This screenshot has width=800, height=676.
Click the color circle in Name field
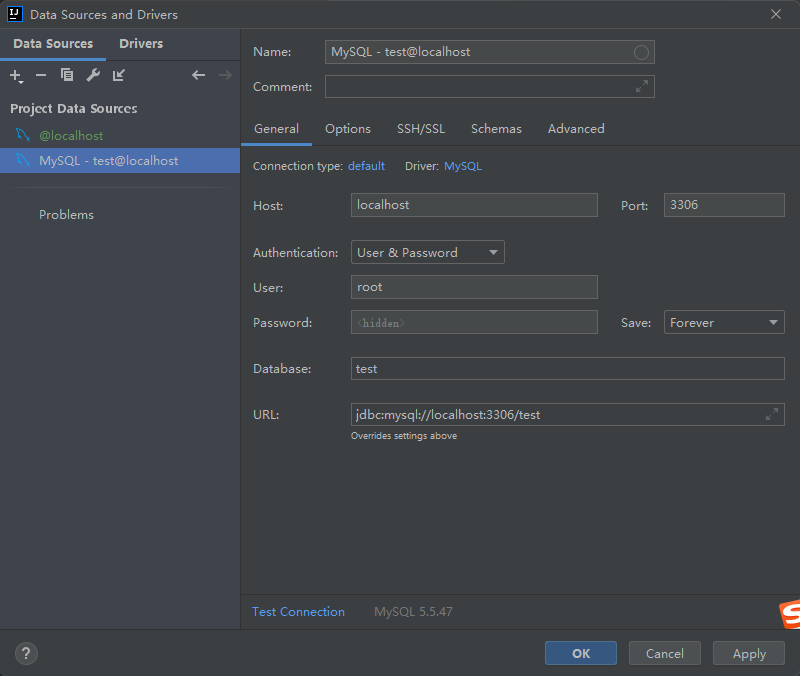(641, 52)
